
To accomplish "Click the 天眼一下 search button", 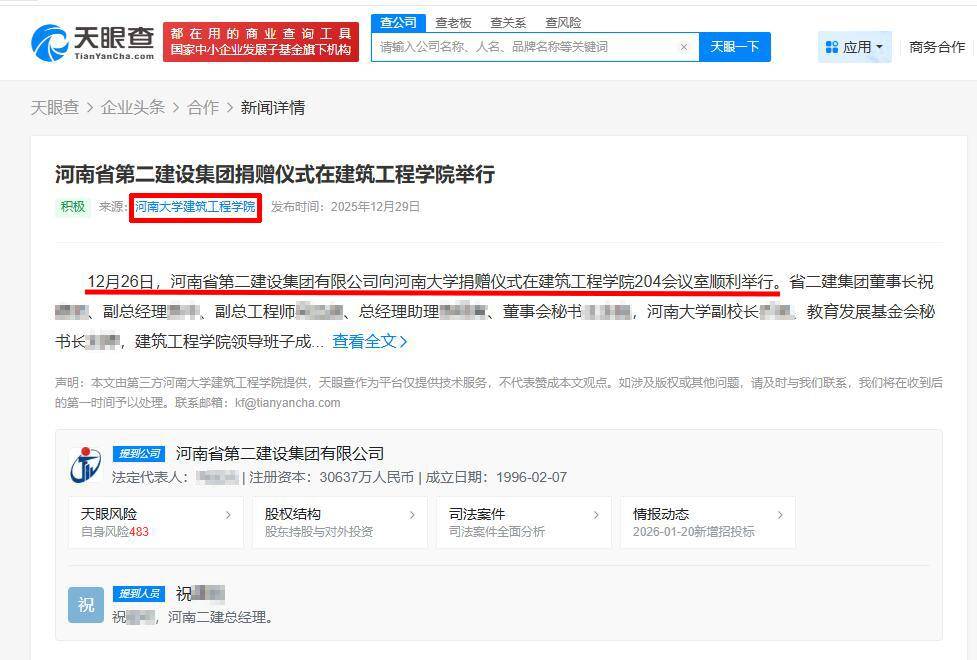I will 736,47.
